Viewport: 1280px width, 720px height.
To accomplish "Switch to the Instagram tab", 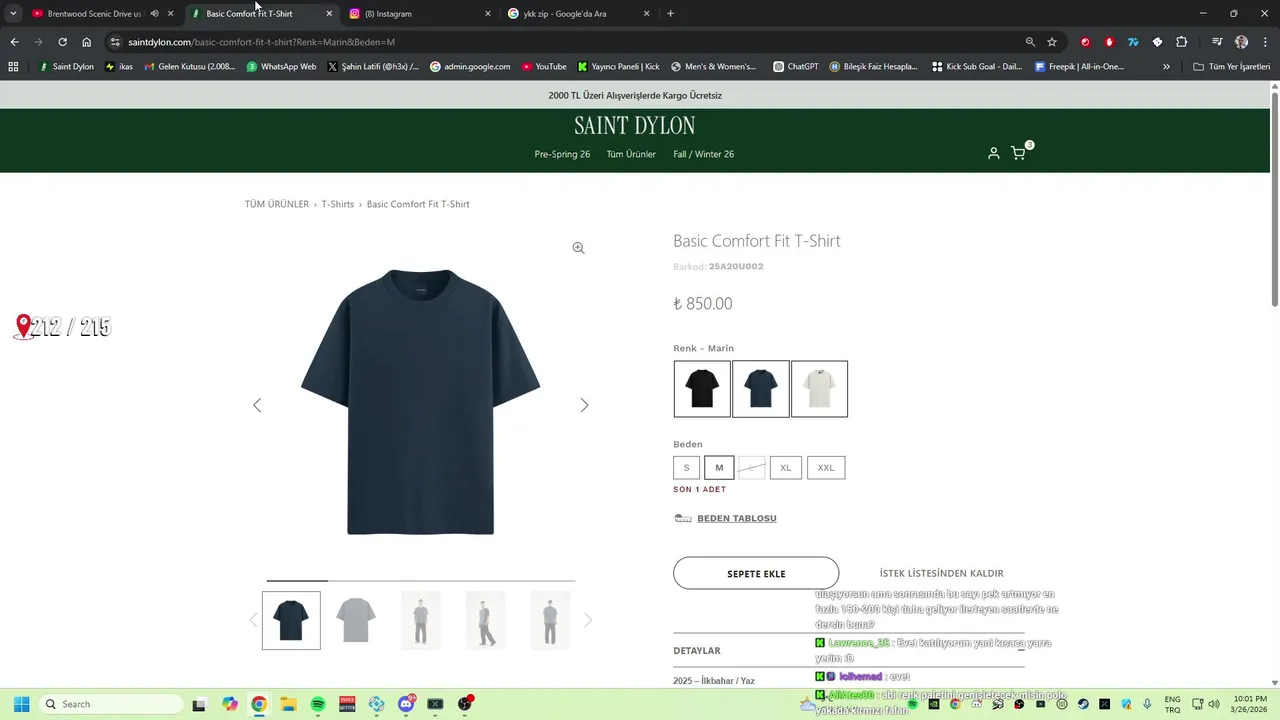I will pyautogui.click(x=421, y=14).
